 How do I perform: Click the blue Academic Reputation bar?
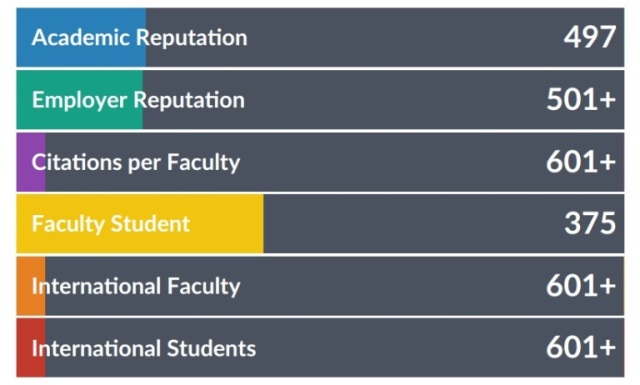click(x=81, y=37)
